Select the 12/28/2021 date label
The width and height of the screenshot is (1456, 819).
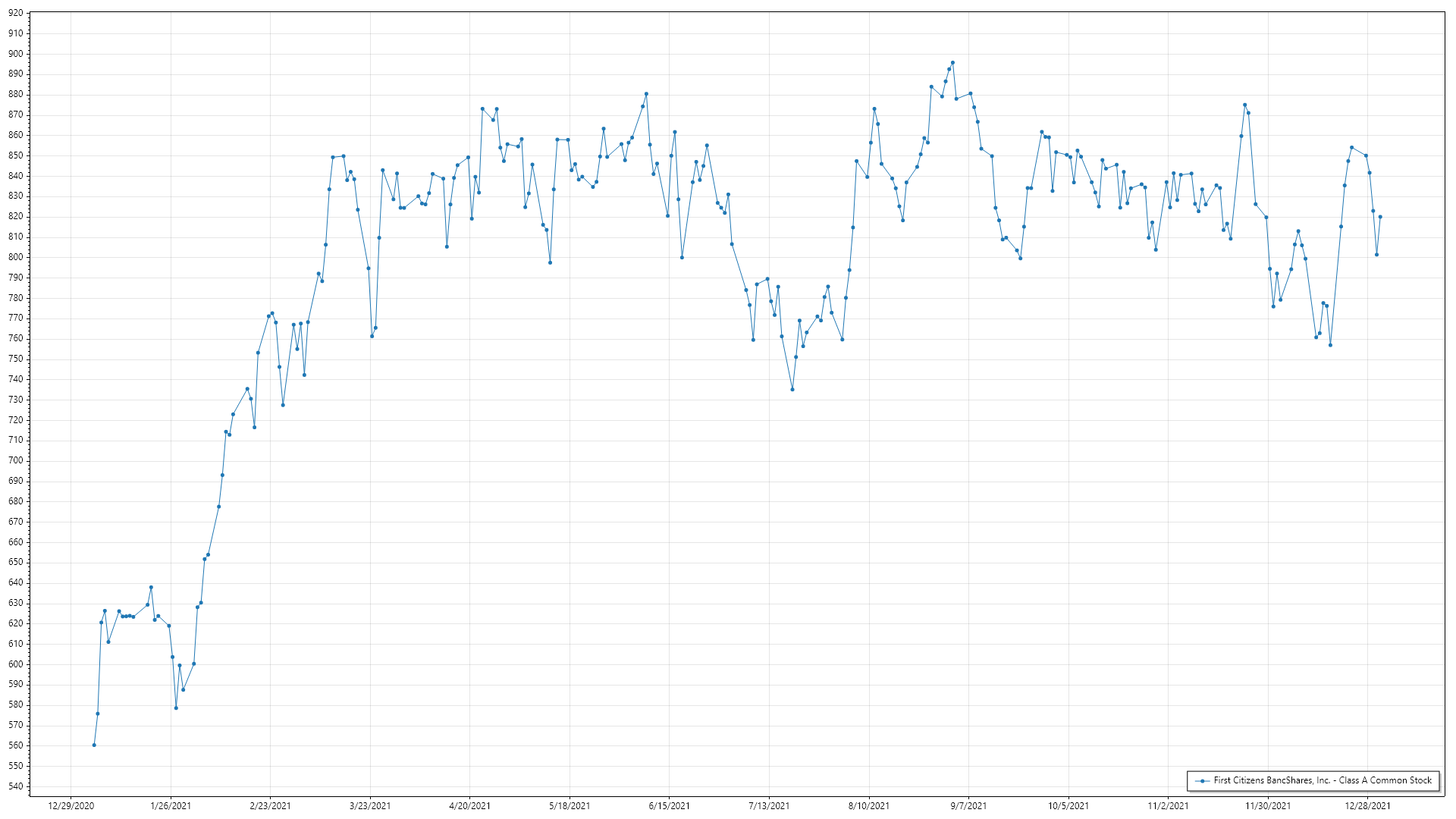(1368, 806)
